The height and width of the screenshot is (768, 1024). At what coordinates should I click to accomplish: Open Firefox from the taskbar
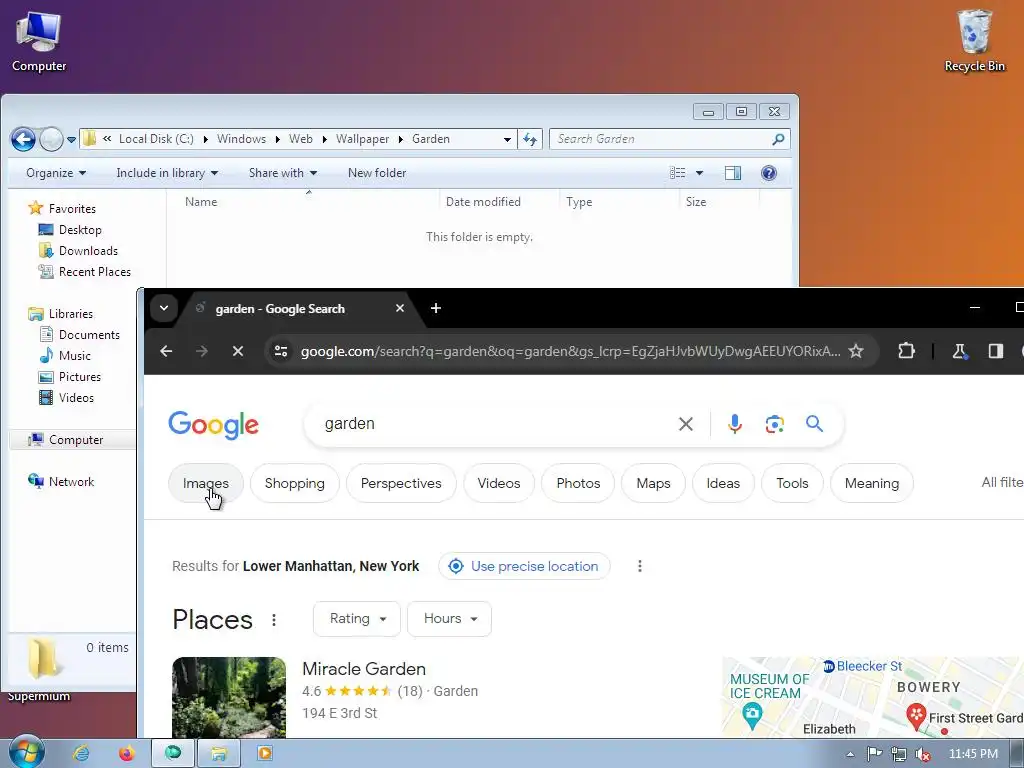(127, 754)
